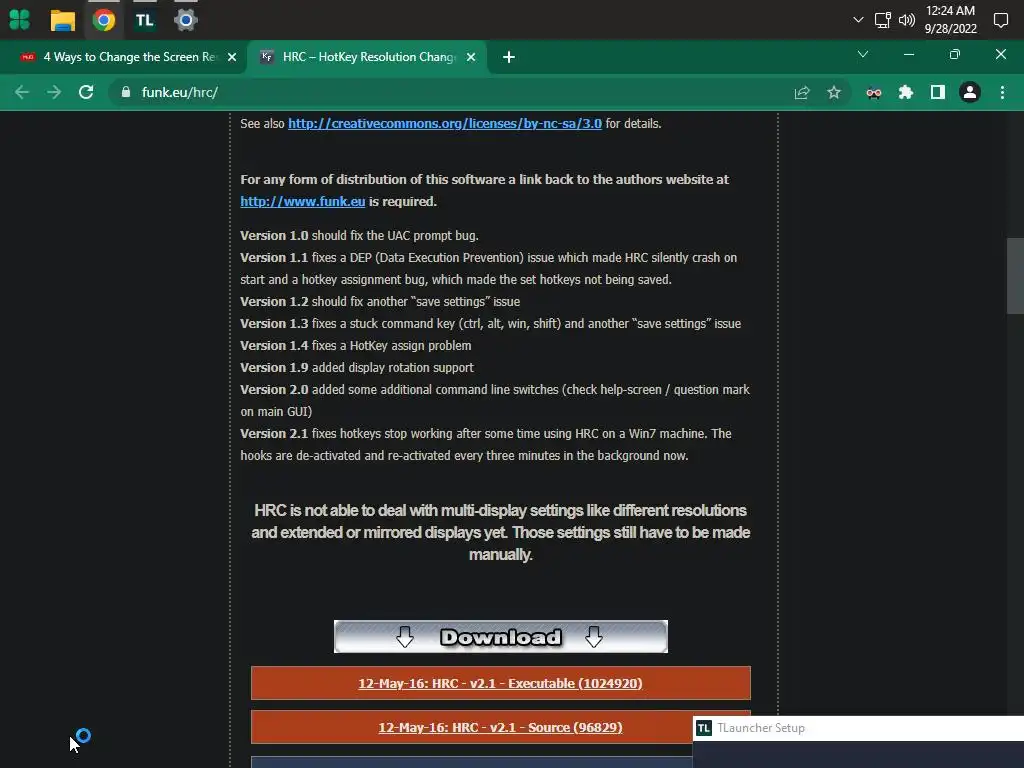Open the notification center icon
Viewport: 1024px width, 768px height.
[1000, 20]
